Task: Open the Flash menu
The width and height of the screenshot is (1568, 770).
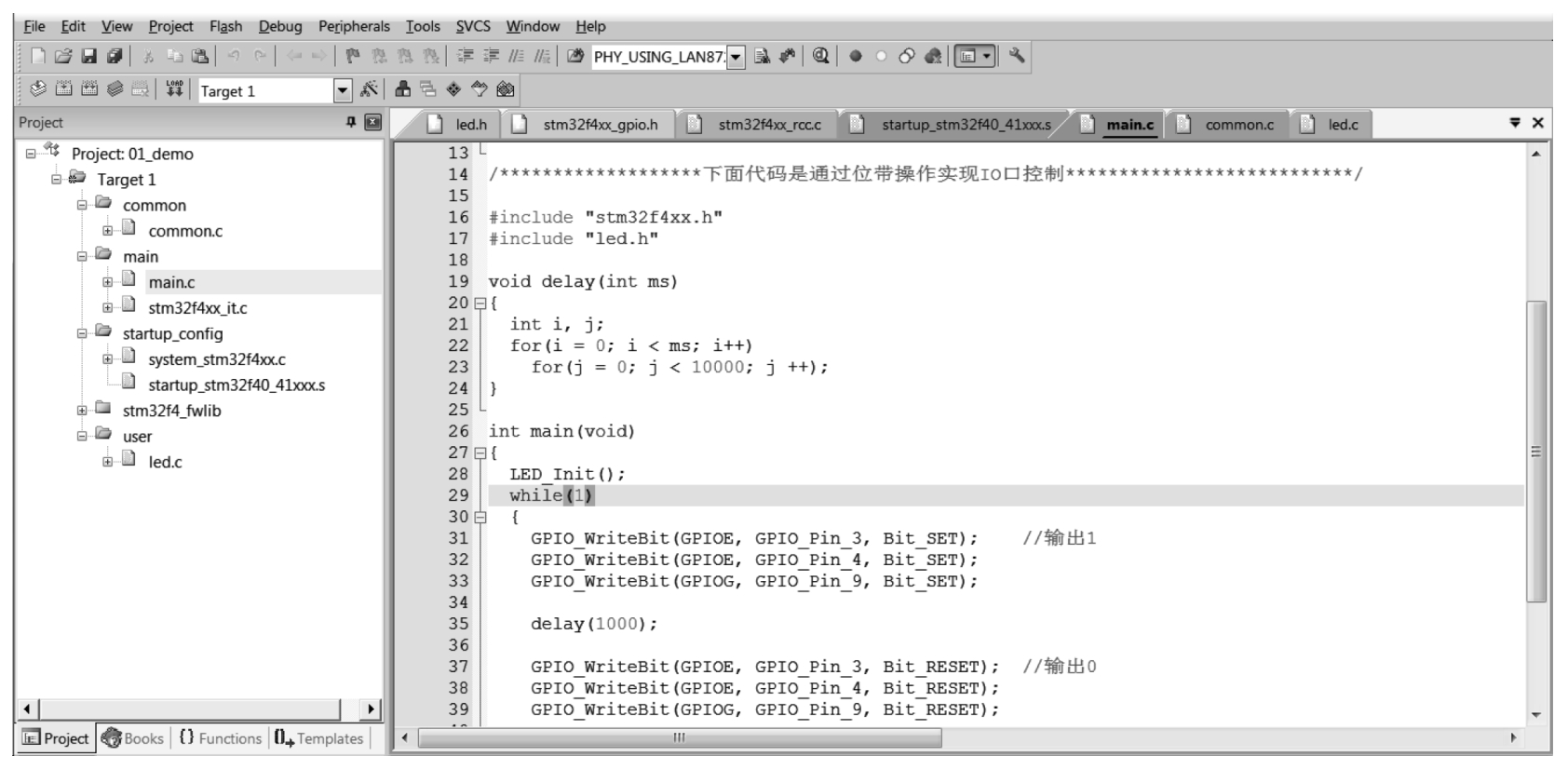Action: click(x=225, y=26)
